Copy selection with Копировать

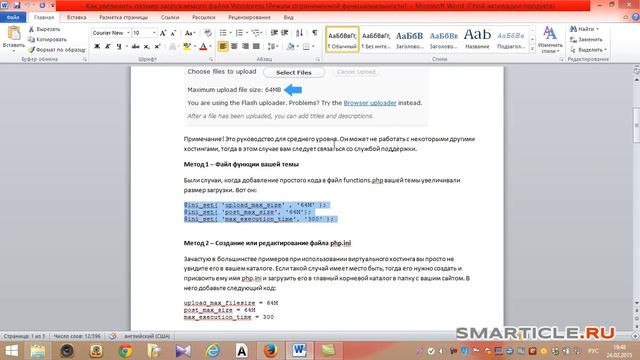pos(47,40)
